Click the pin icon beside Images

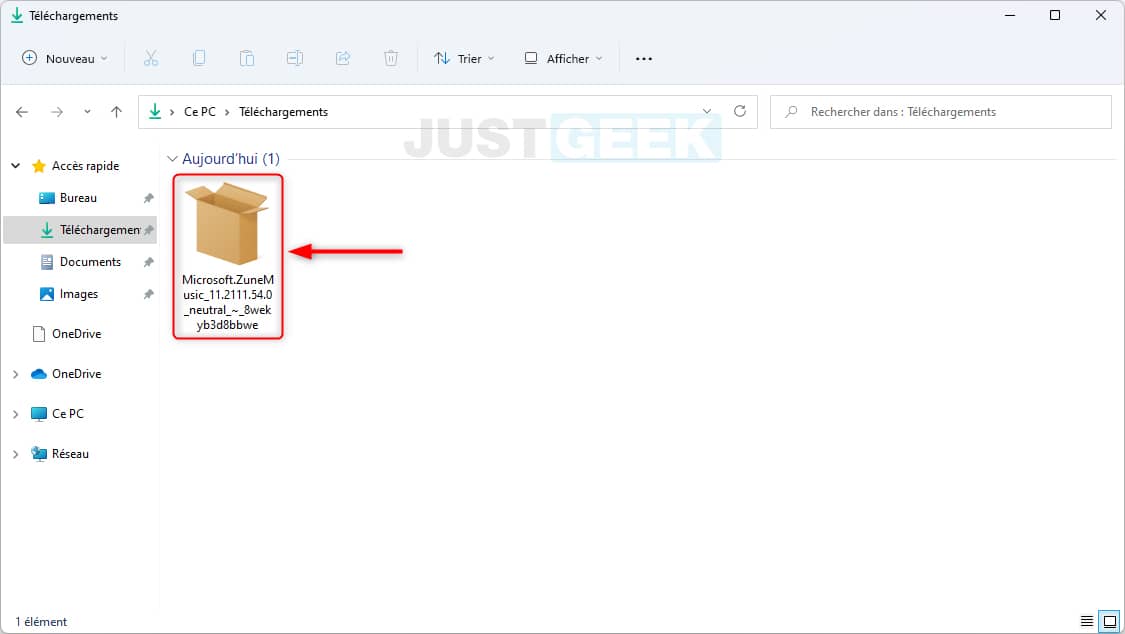149,294
